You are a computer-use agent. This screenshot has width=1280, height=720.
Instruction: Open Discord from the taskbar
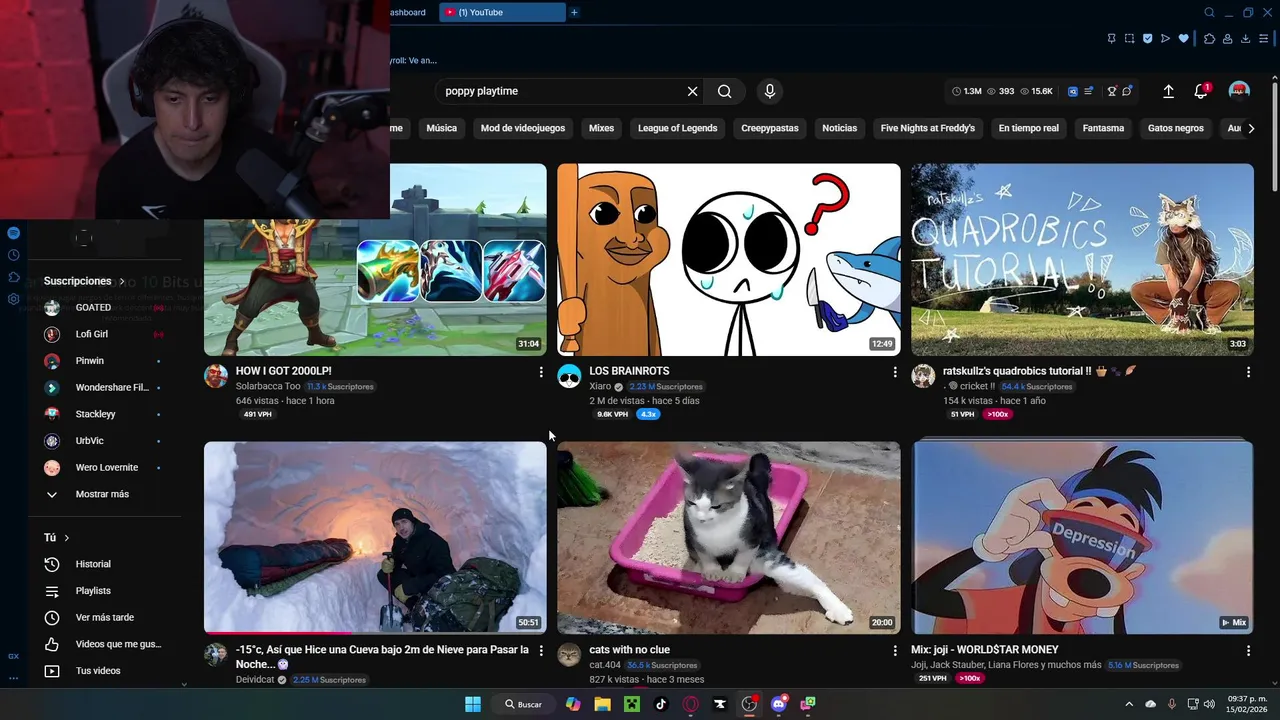pyautogui.click(x=779, y=704)
